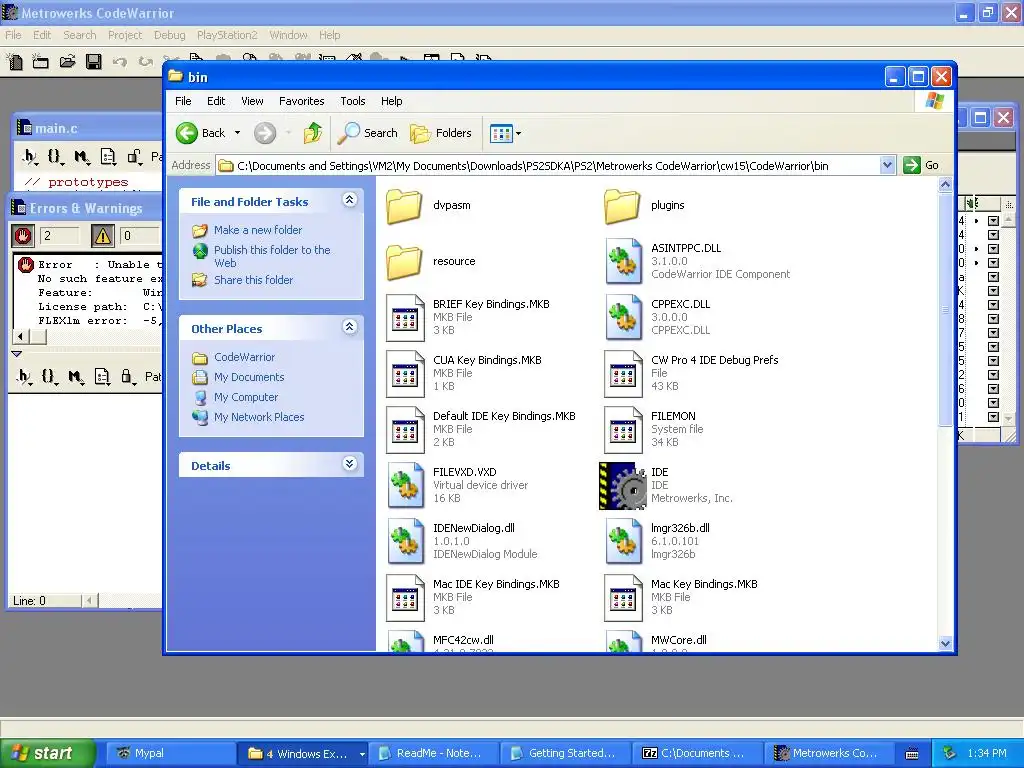Select the ASINTPPC.DLL file icon
The image size is (1024, 768).
622,261
